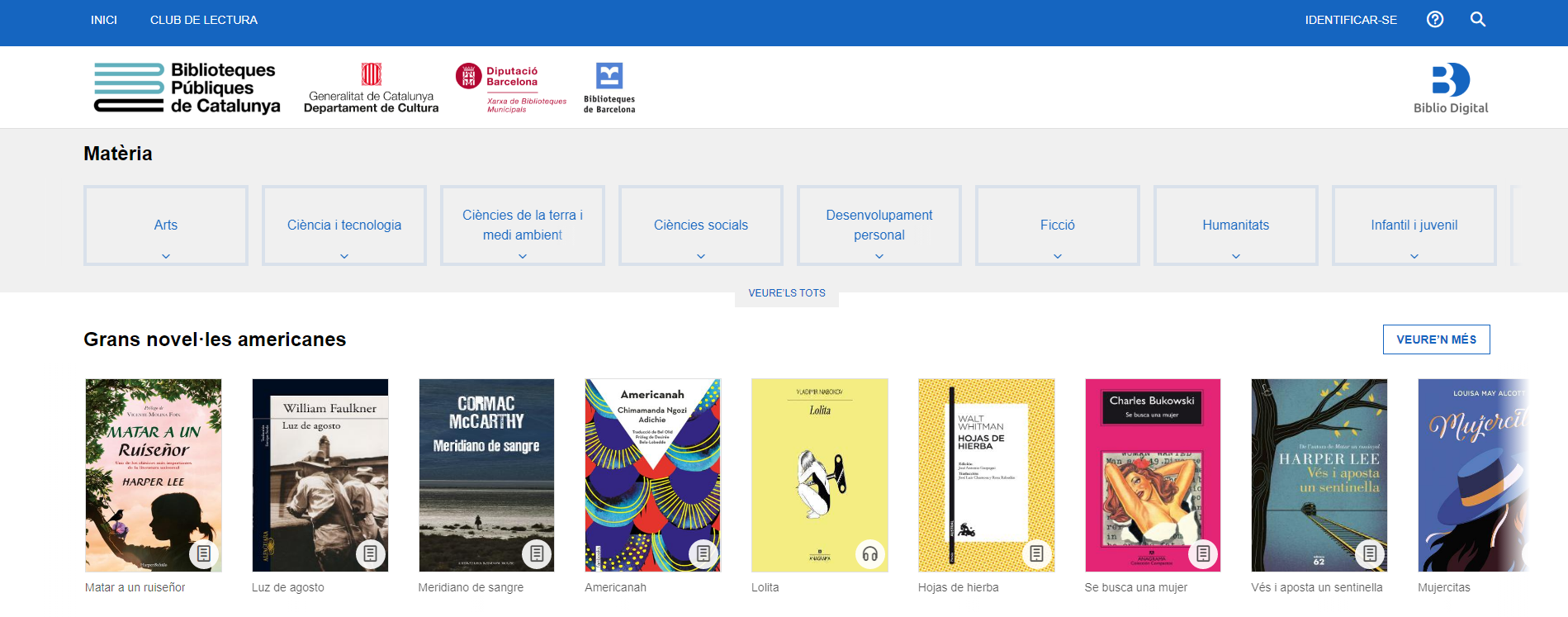Select the Luz de agosto book cover

click(x=320, y=475)
